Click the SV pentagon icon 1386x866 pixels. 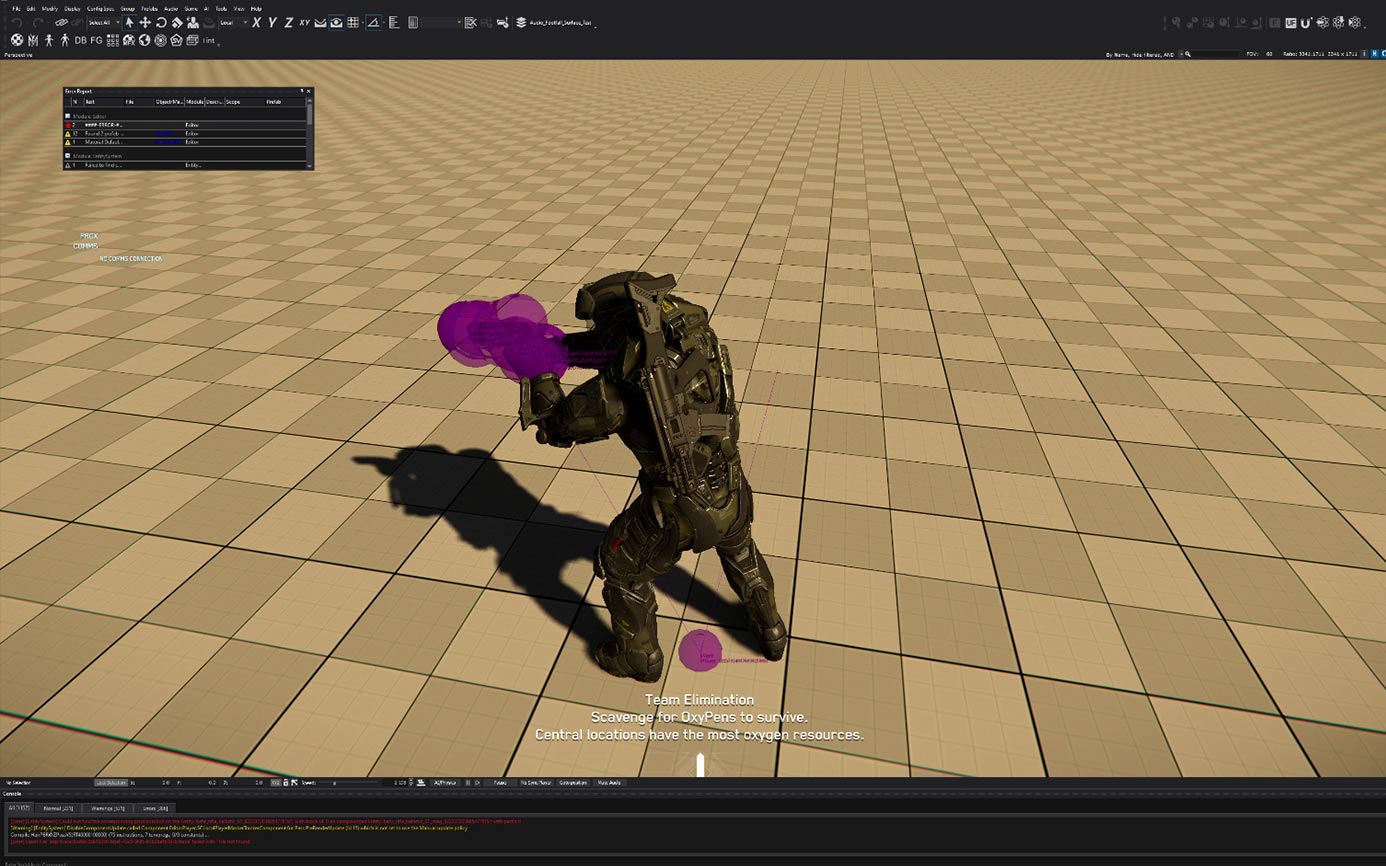point(176,40)
